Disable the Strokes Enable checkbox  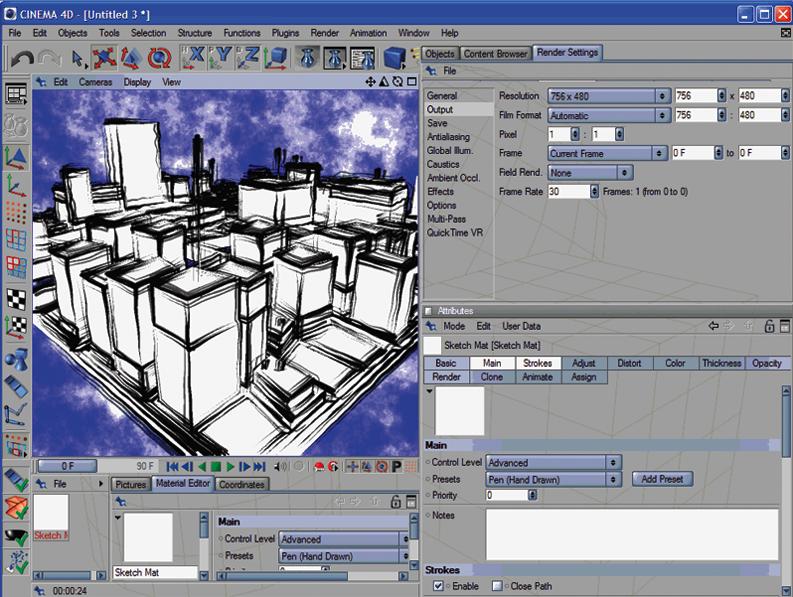(438, 585)
